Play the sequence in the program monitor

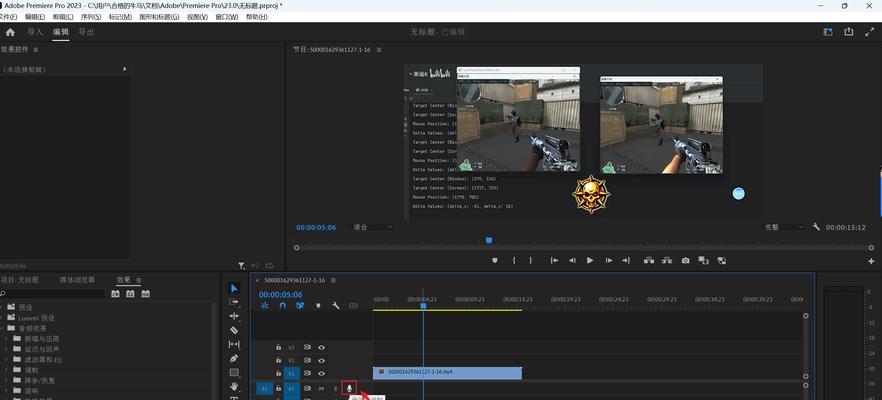590,260
